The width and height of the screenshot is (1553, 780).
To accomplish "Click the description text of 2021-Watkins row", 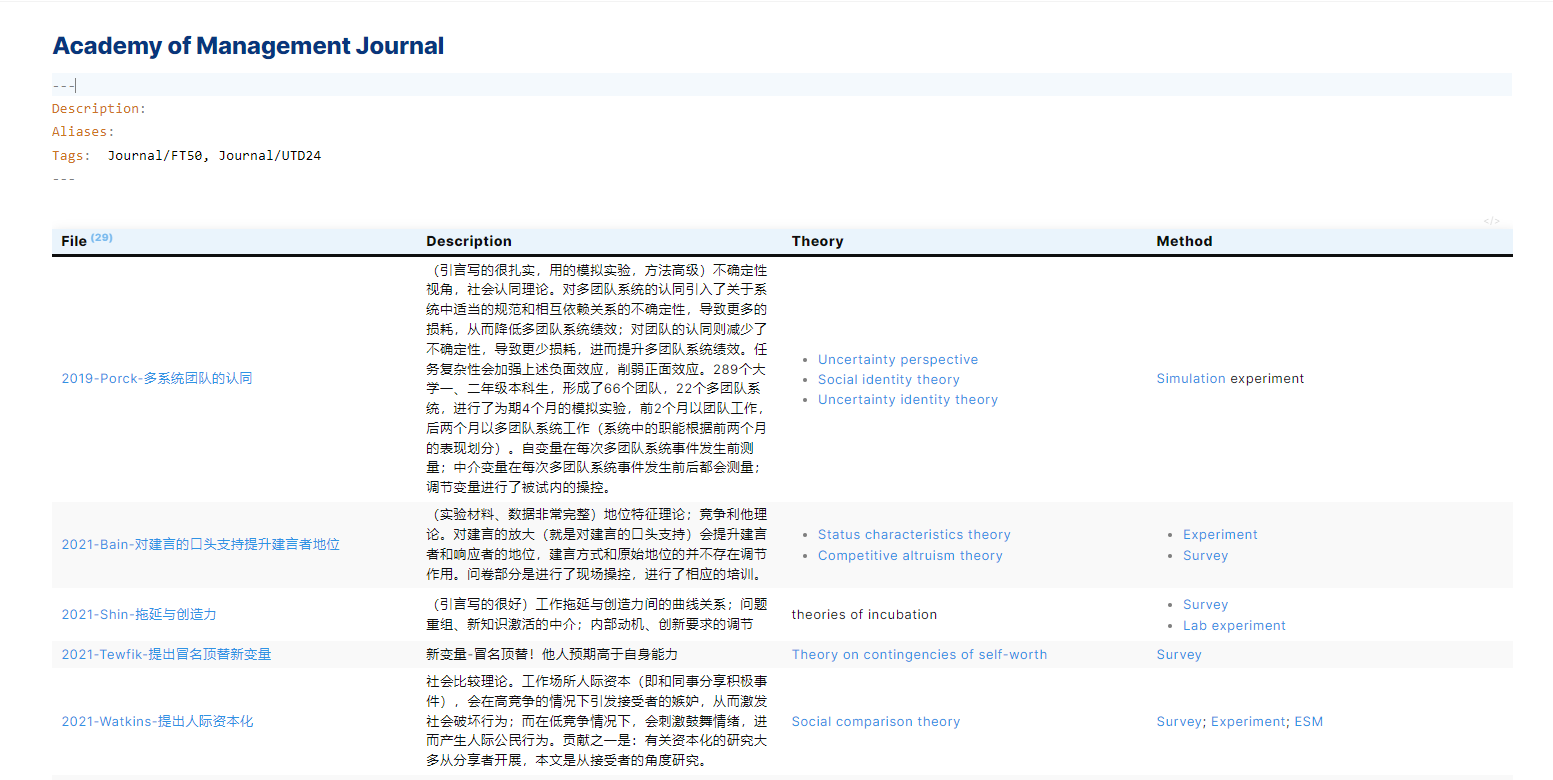I will pyautogui.click(x=597, y=721).
